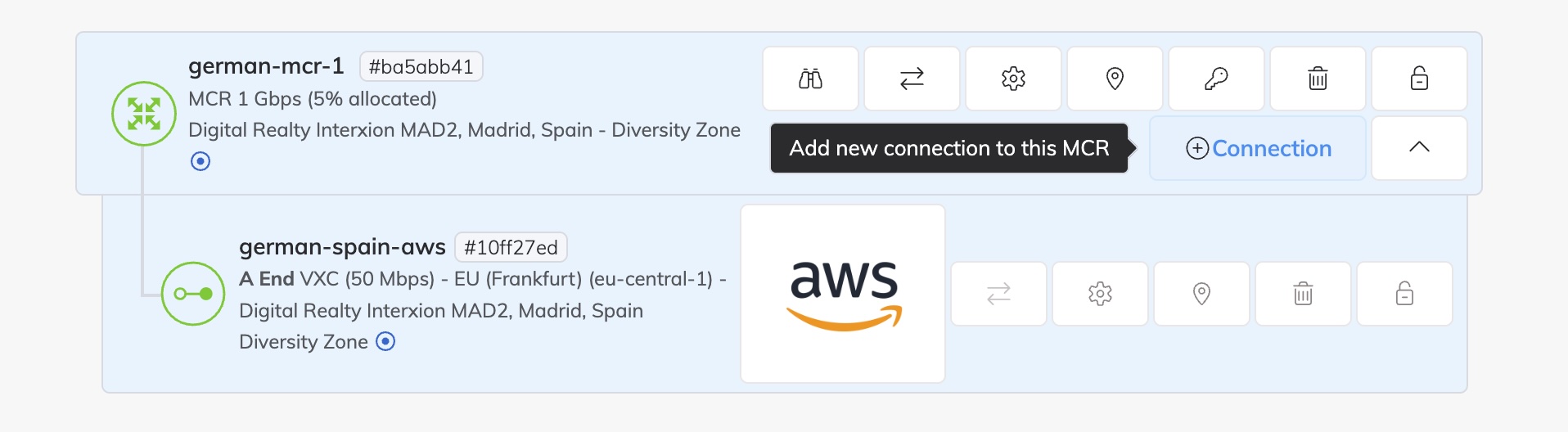Collapse the german-mcr-1 service panel

click(1419, 148)
